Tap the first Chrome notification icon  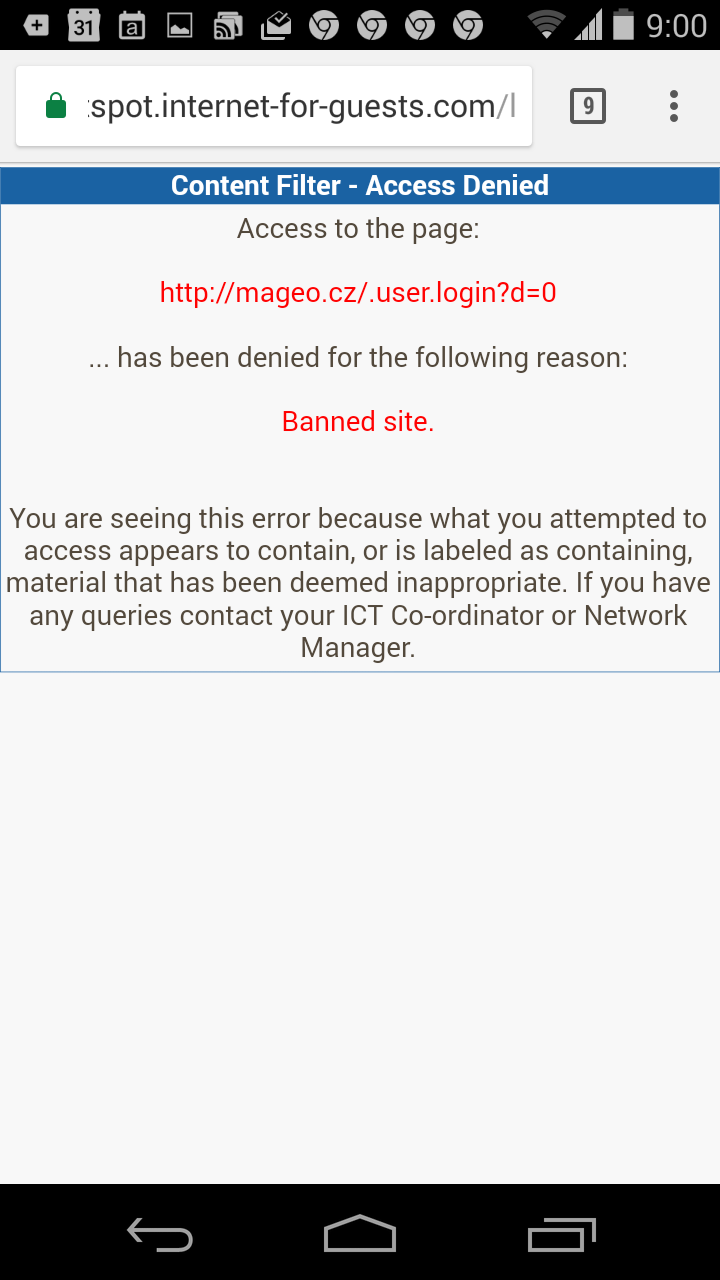[x=324, y=25]
